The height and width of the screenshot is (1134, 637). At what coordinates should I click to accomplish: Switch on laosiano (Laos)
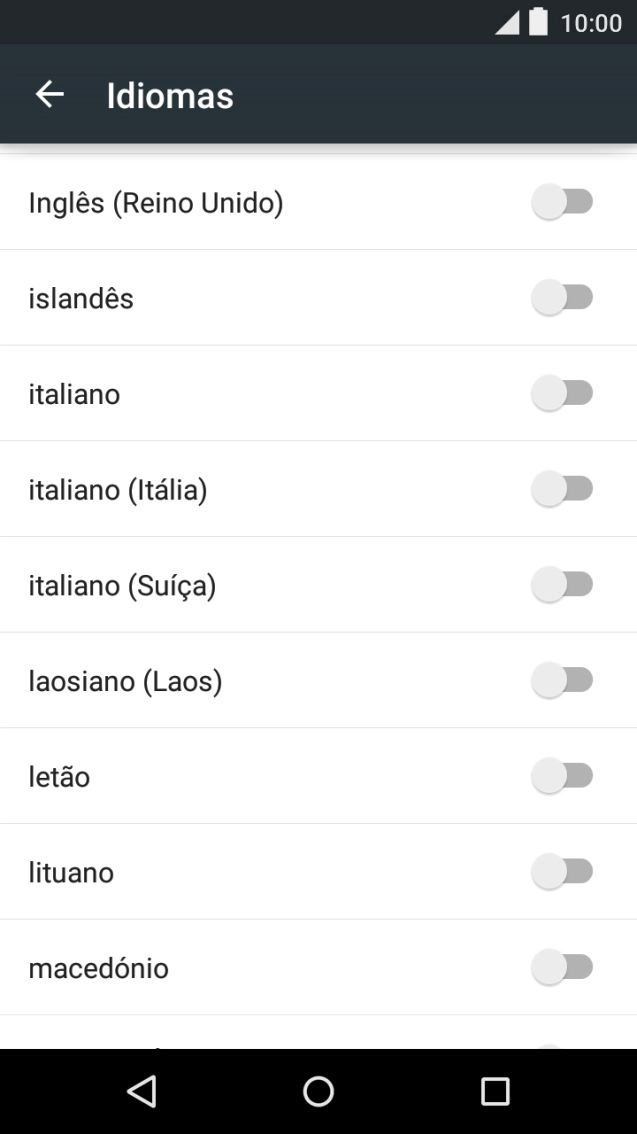click(x=563, y=680)
